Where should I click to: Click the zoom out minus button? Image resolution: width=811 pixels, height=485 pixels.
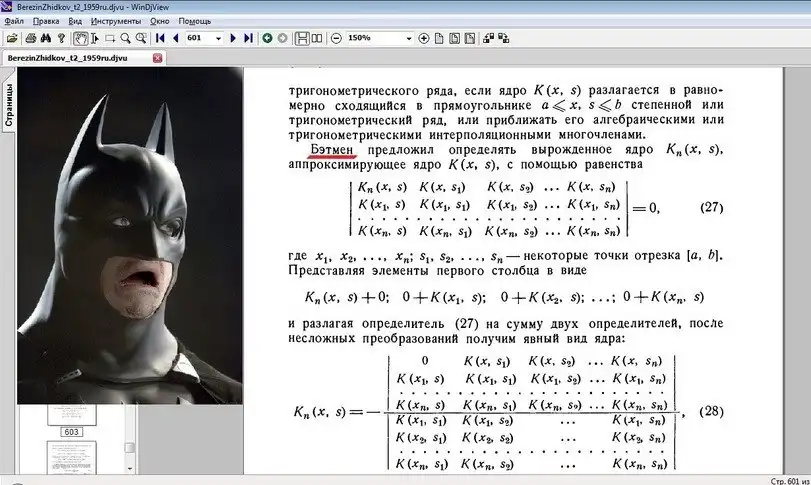[x=335, y=38]
